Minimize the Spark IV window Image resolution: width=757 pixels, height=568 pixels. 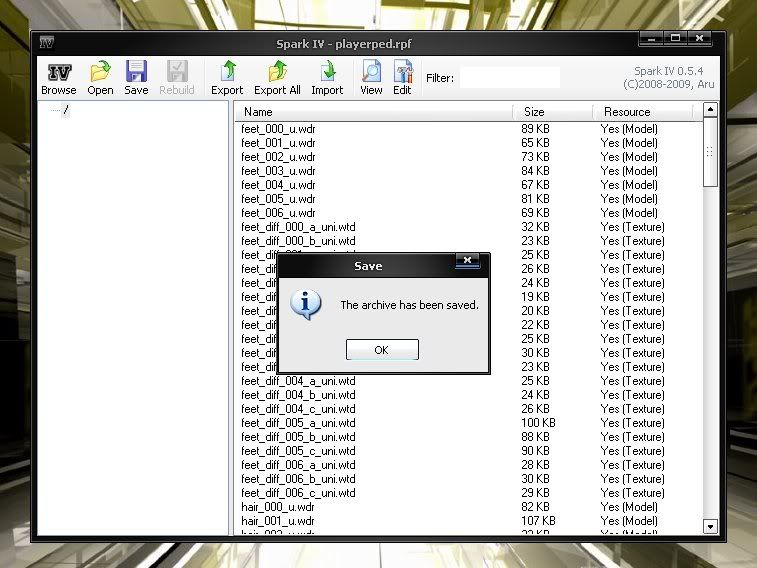(651, 38)
